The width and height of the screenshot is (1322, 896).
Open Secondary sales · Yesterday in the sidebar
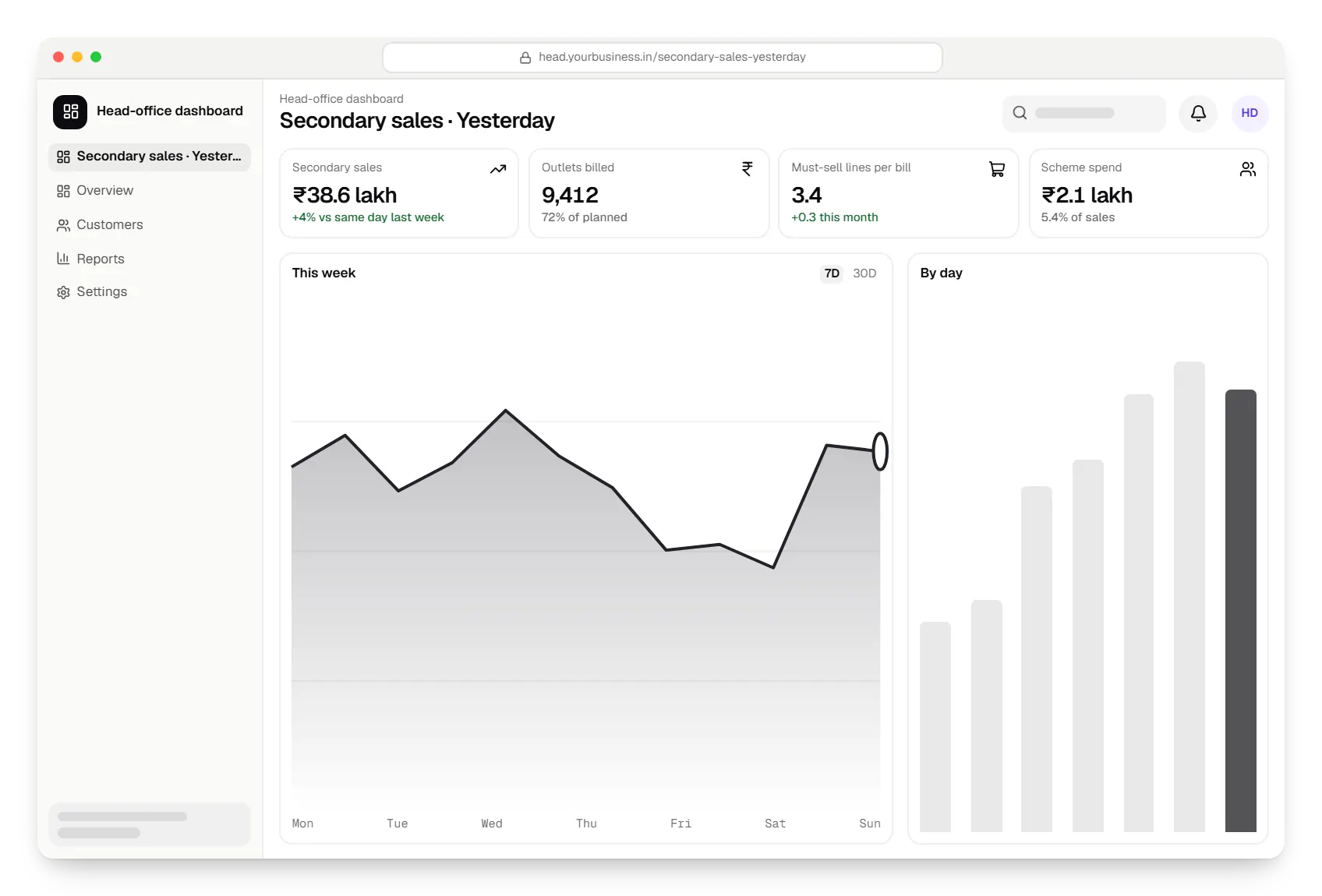[150, 157]
